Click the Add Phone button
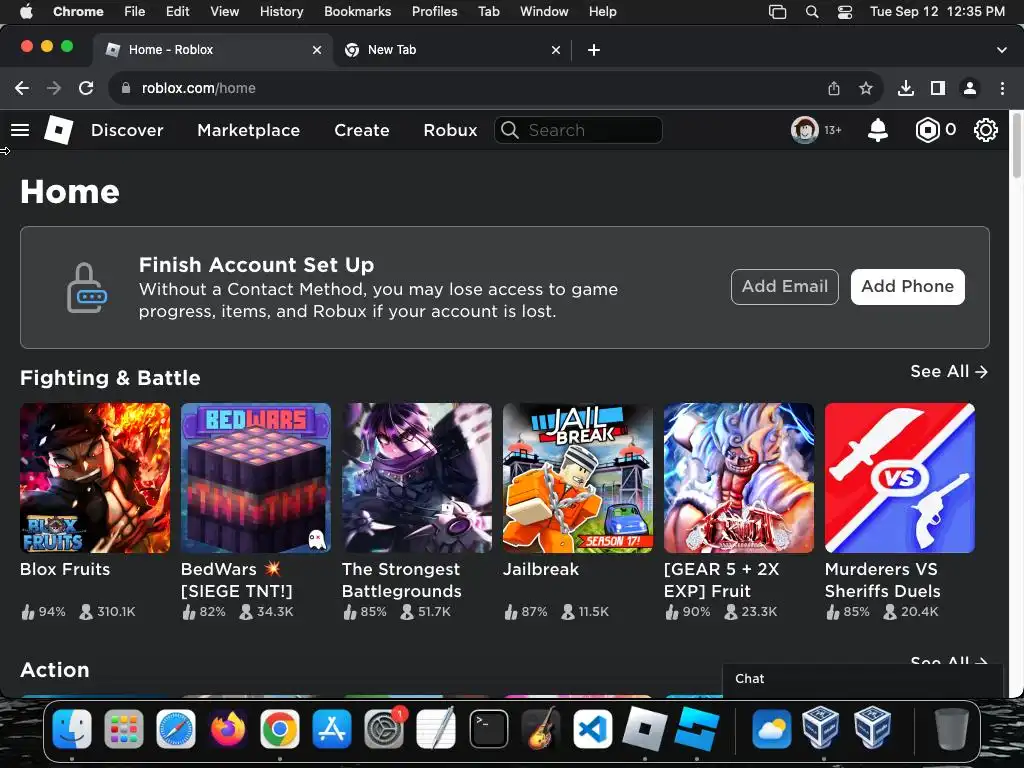 pos(907,287)
